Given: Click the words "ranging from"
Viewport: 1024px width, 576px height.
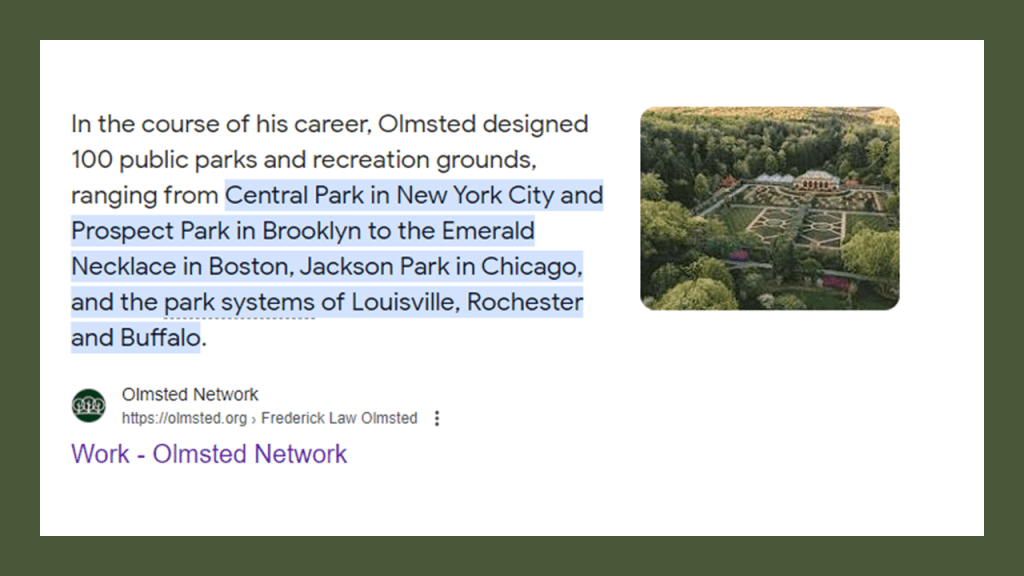Looking at the screenshot, I should (144, 195).
